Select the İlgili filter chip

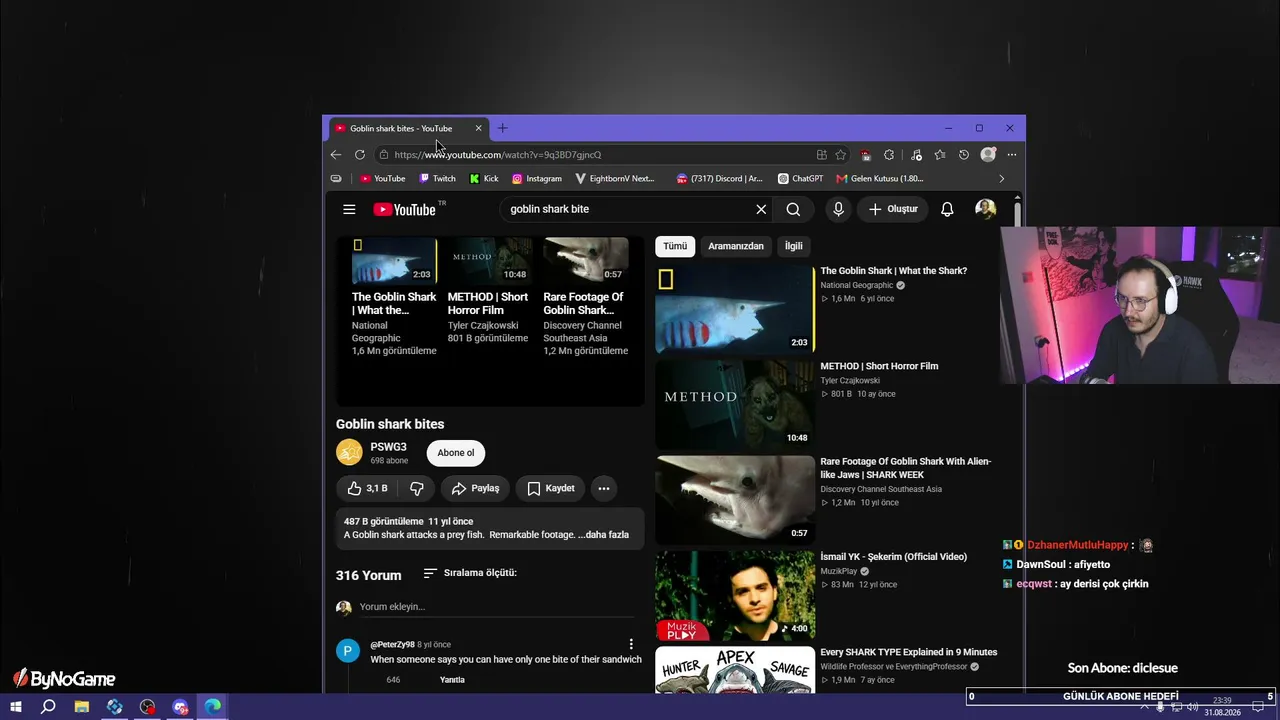click(x=793, y=246)
